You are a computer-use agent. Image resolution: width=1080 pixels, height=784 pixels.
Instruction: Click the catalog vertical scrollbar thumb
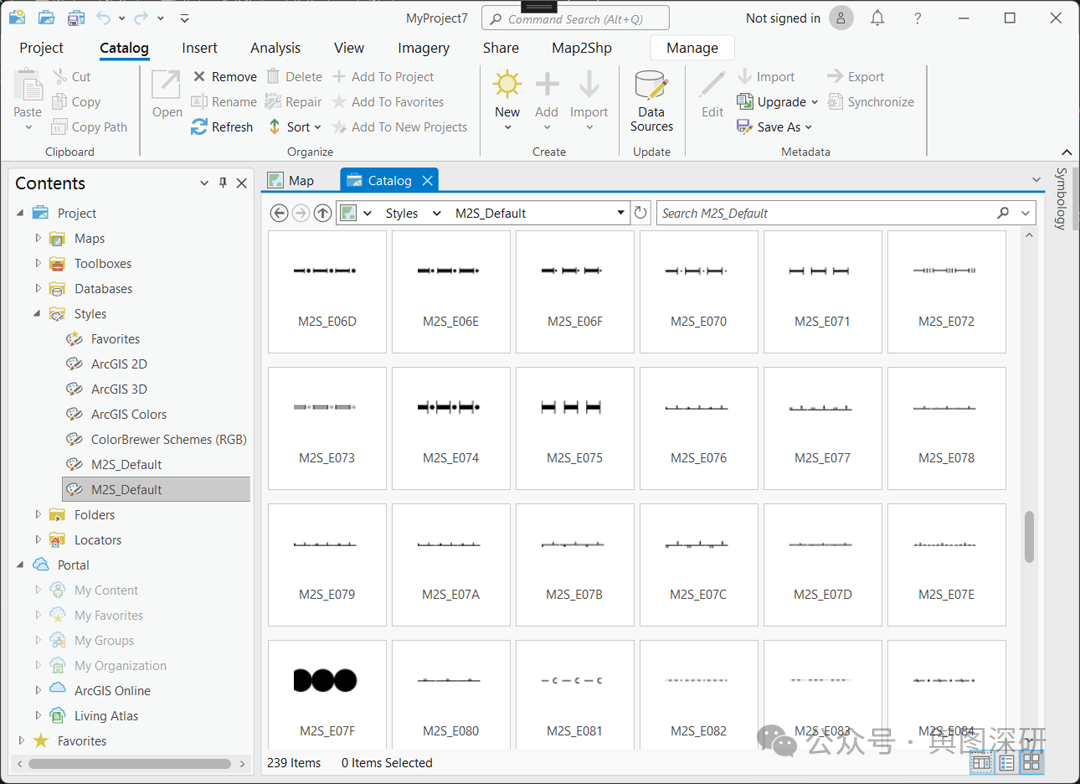coord(1029,537)
